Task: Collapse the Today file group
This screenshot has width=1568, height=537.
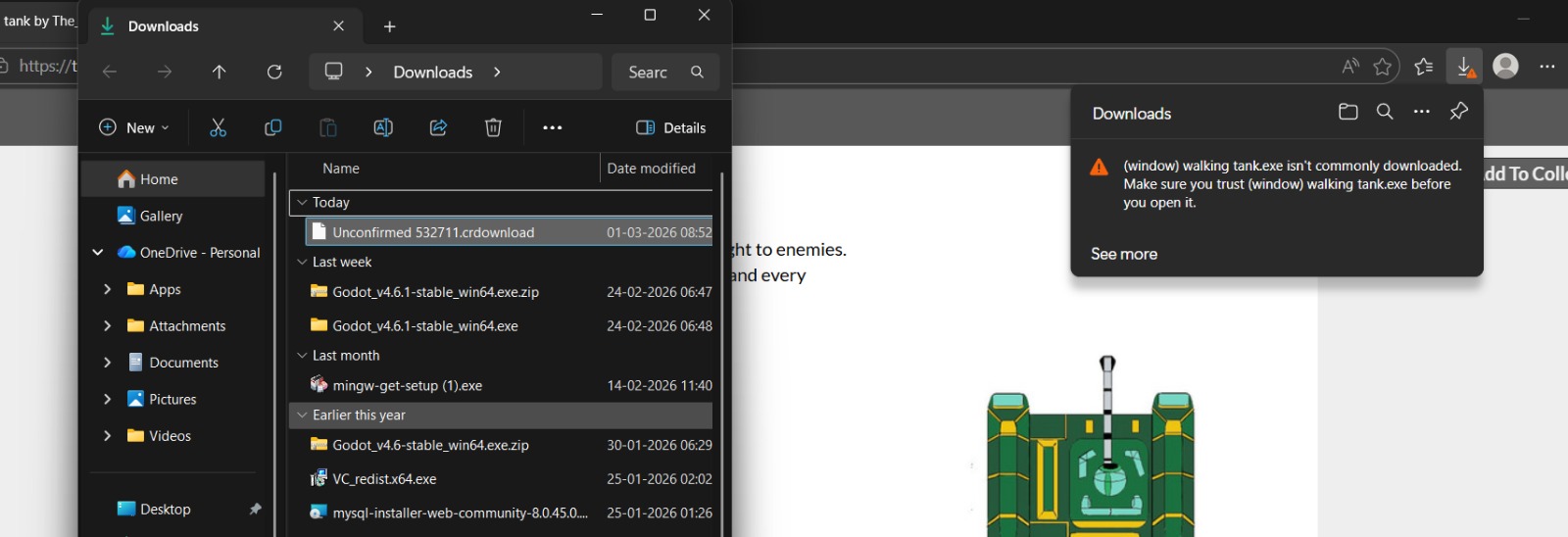Action: coord(302,202)
